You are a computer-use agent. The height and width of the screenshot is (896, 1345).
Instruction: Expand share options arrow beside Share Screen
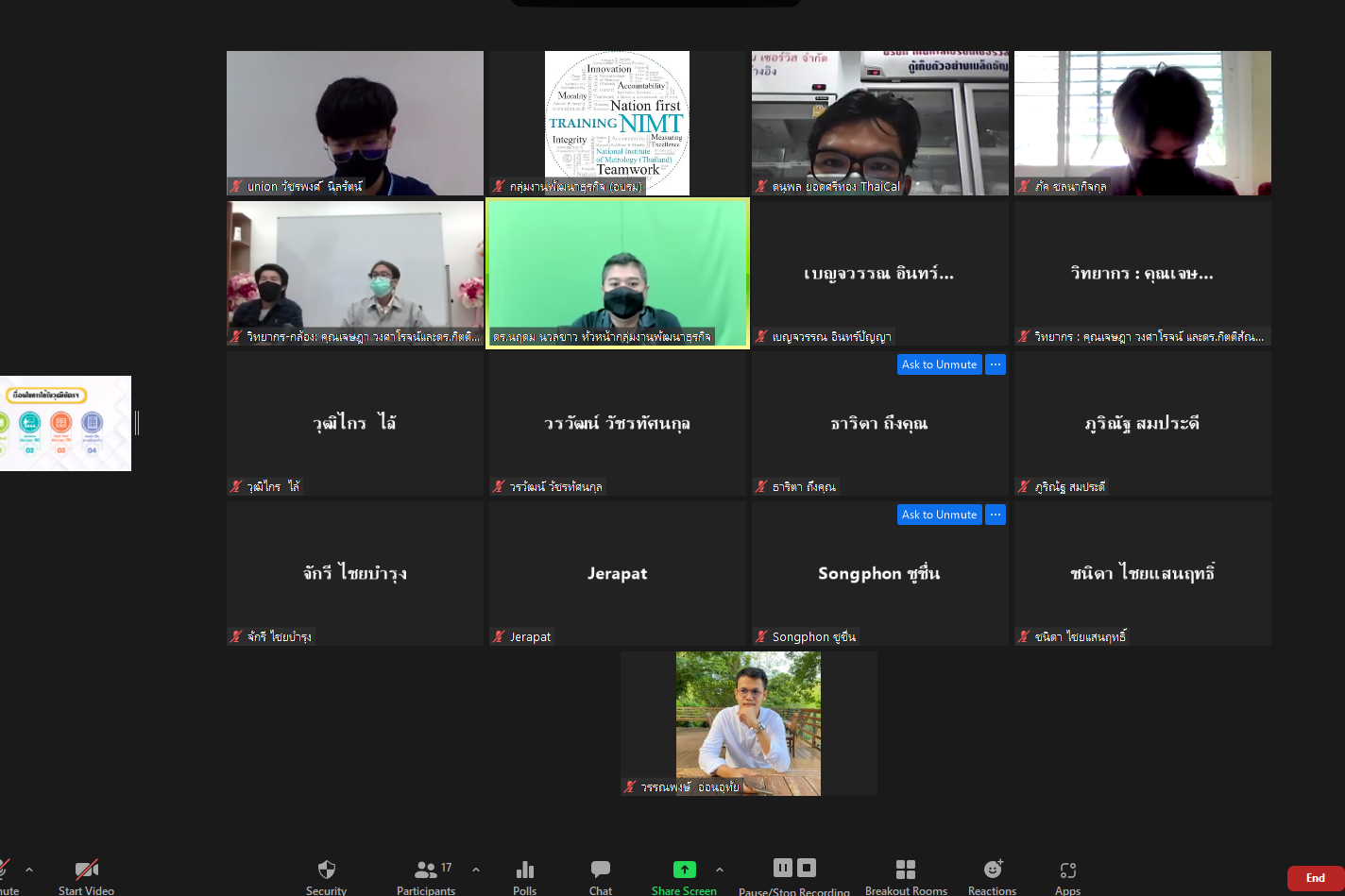[720, 870]
